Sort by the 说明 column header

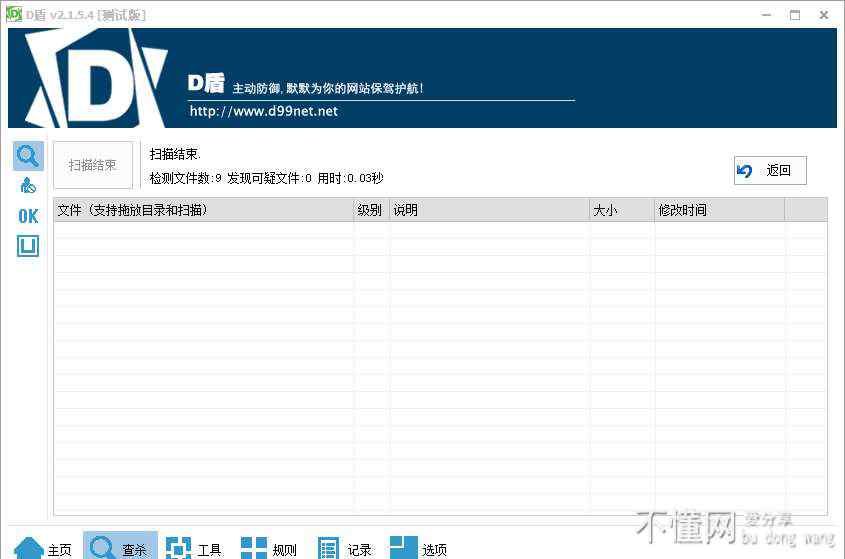pyautogui.click(x=489, y=210)
